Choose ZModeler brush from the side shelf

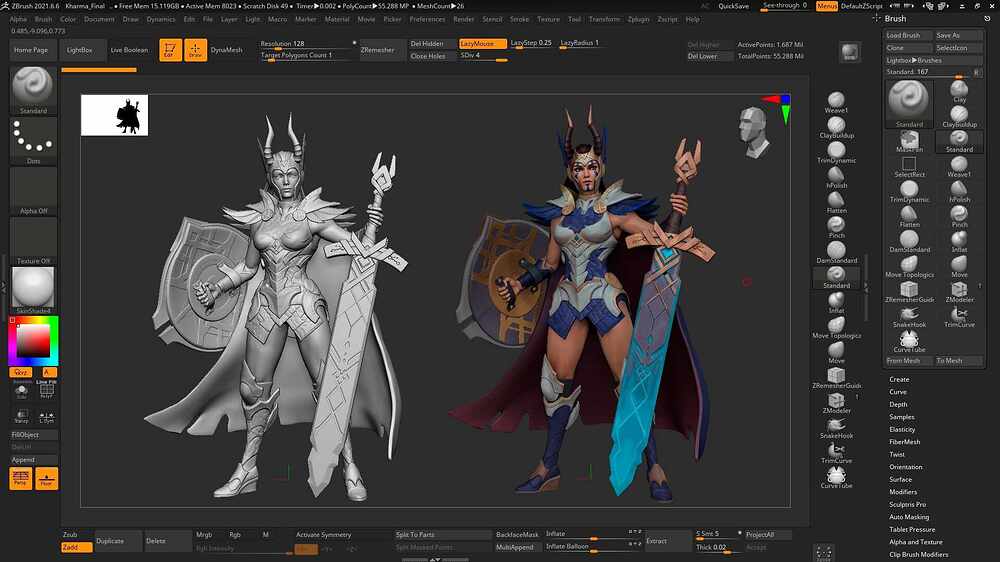[836, 402]
